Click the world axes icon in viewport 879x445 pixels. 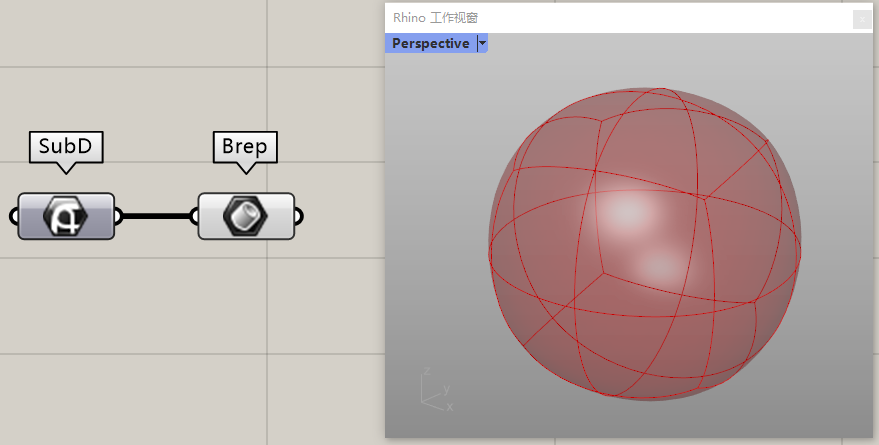pos(437,389)
